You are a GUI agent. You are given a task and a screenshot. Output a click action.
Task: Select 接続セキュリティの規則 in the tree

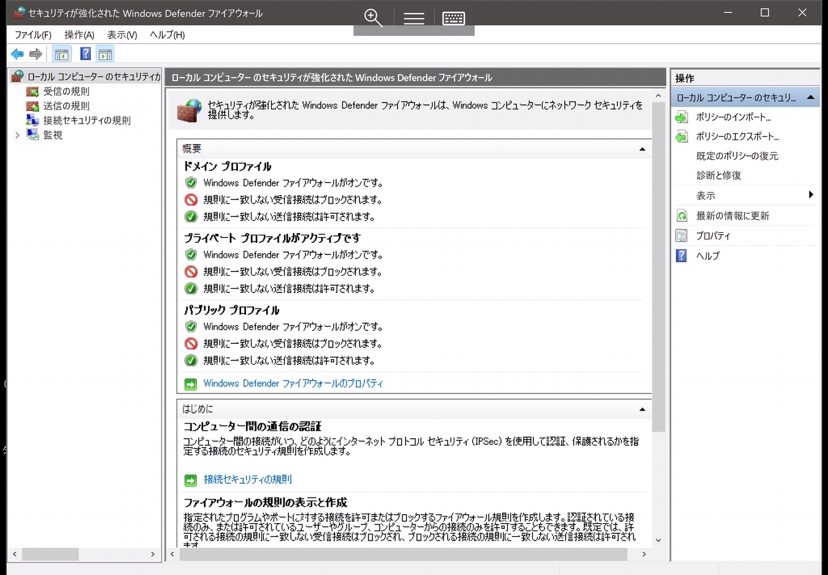point(87,120)
